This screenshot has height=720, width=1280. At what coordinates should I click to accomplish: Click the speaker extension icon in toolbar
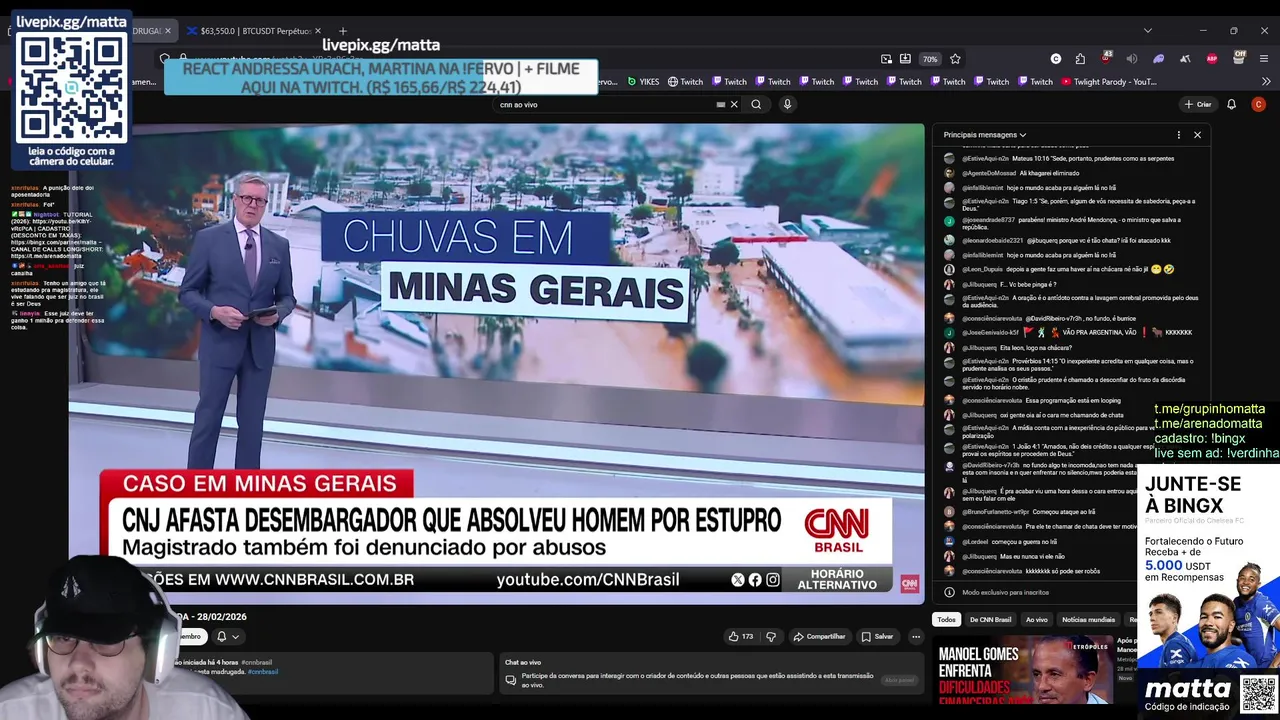(1132, 59)
